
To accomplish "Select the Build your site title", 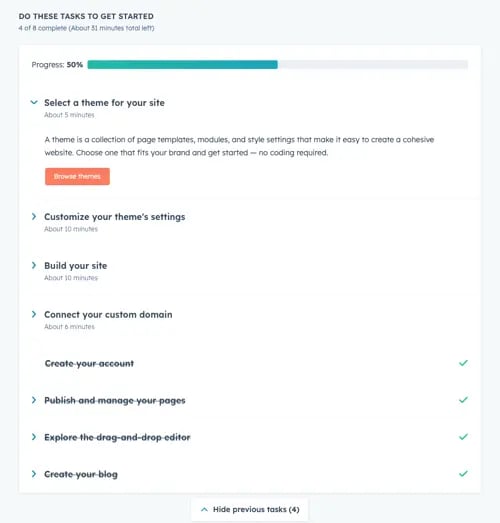I will tap(76, 266).
